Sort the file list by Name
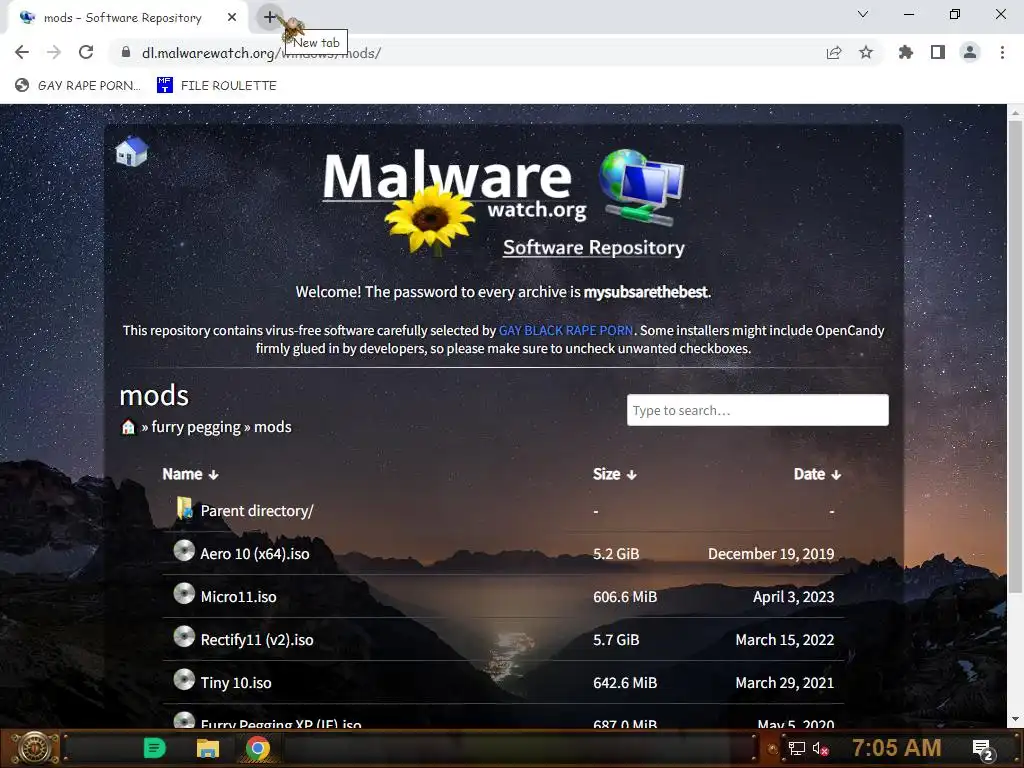This screenshot has height=768, width=1024. [190, 474]
